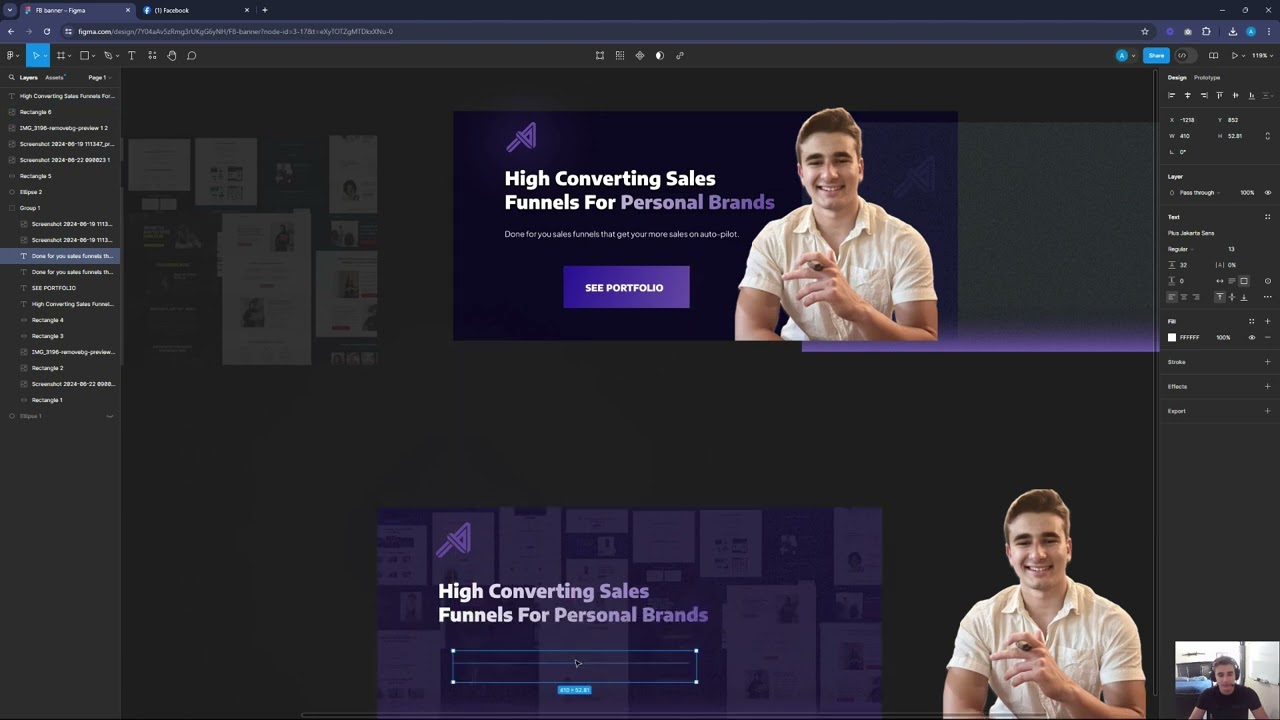Add a new fill with plus icon
Screen dimensions: 1280x720
coord(1267,321)
